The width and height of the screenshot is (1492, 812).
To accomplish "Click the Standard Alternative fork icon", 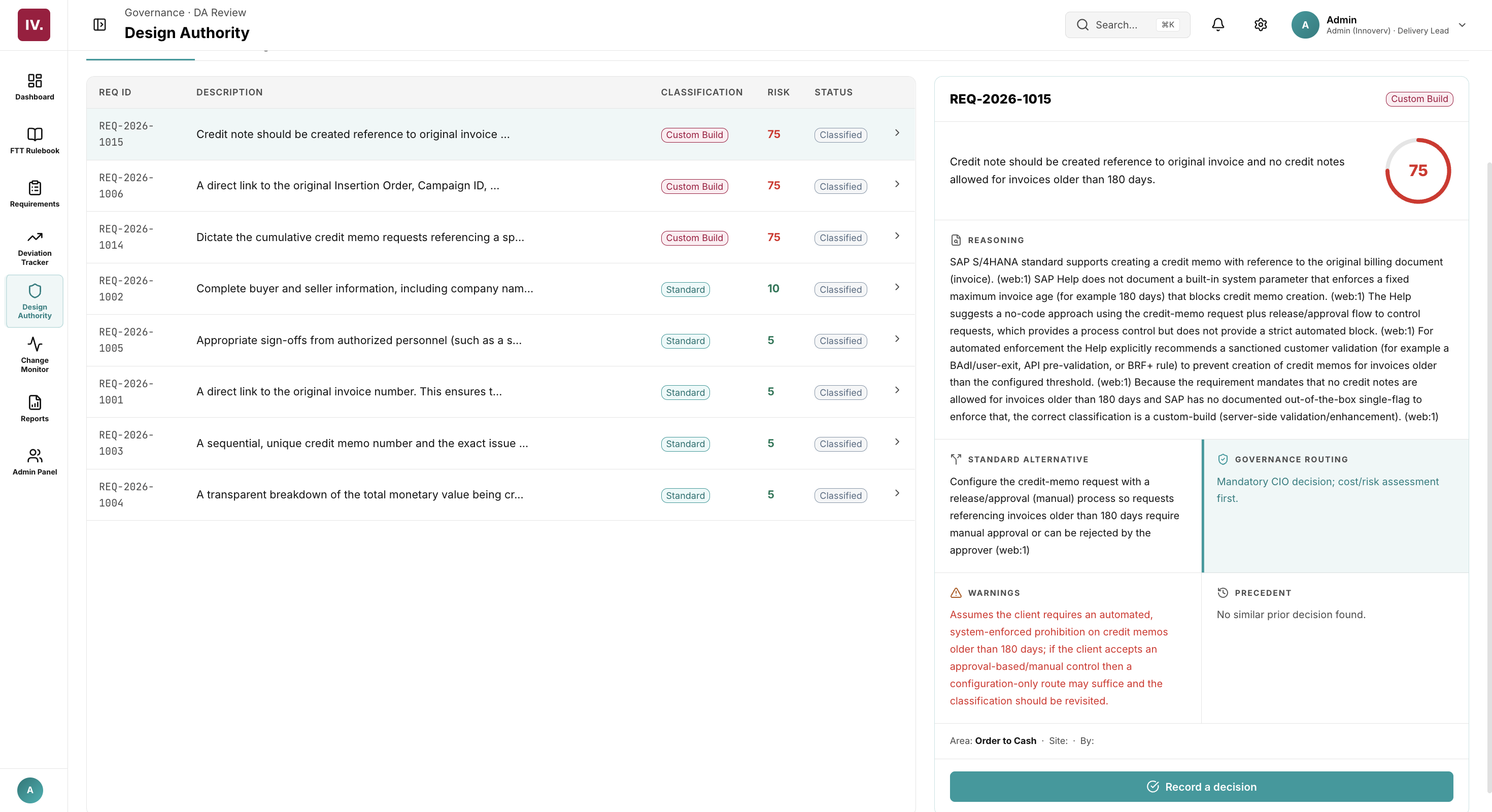I will pos(956,459).
